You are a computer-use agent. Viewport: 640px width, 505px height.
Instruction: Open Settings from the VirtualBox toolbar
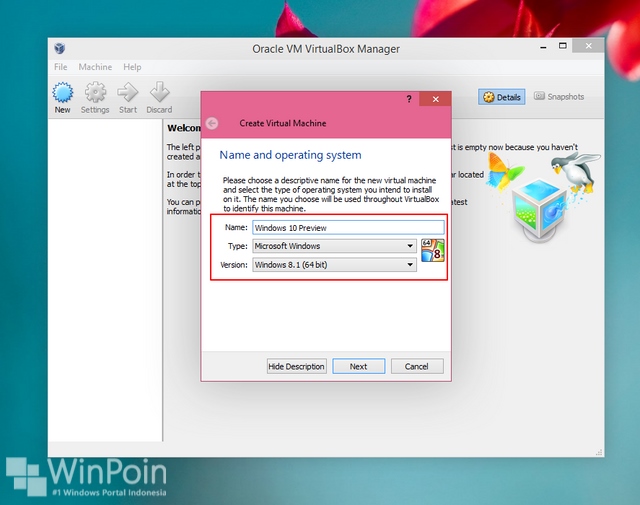click(95, 98)
